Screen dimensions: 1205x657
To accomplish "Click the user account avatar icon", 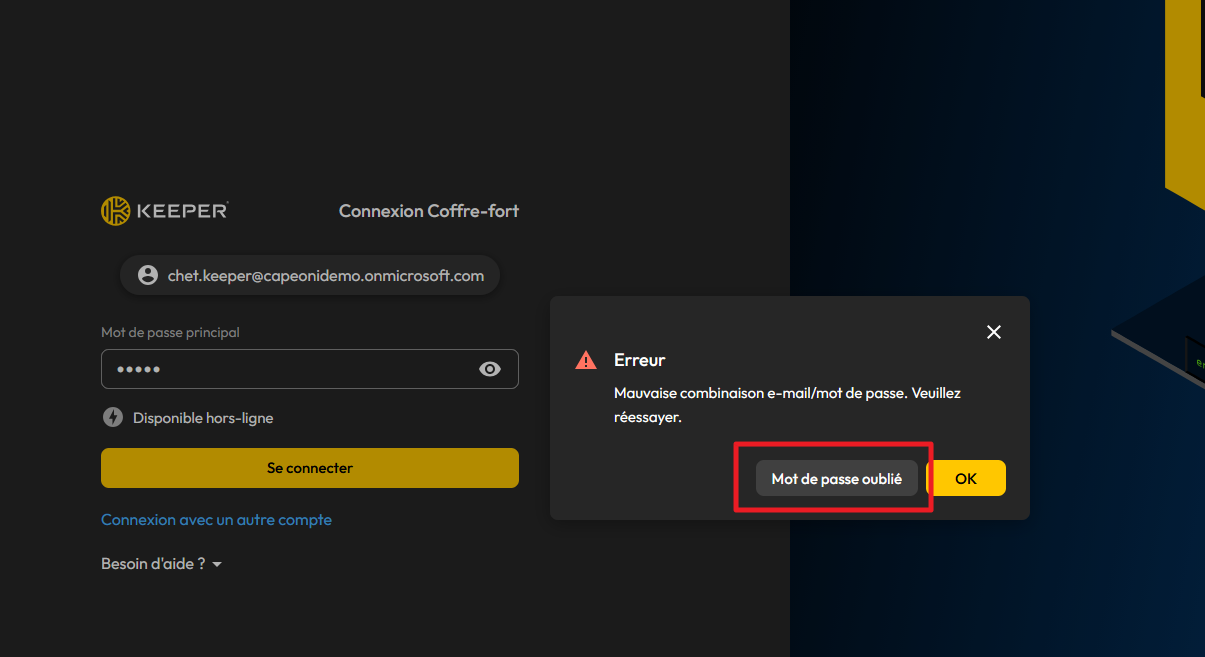I will 148,275.
